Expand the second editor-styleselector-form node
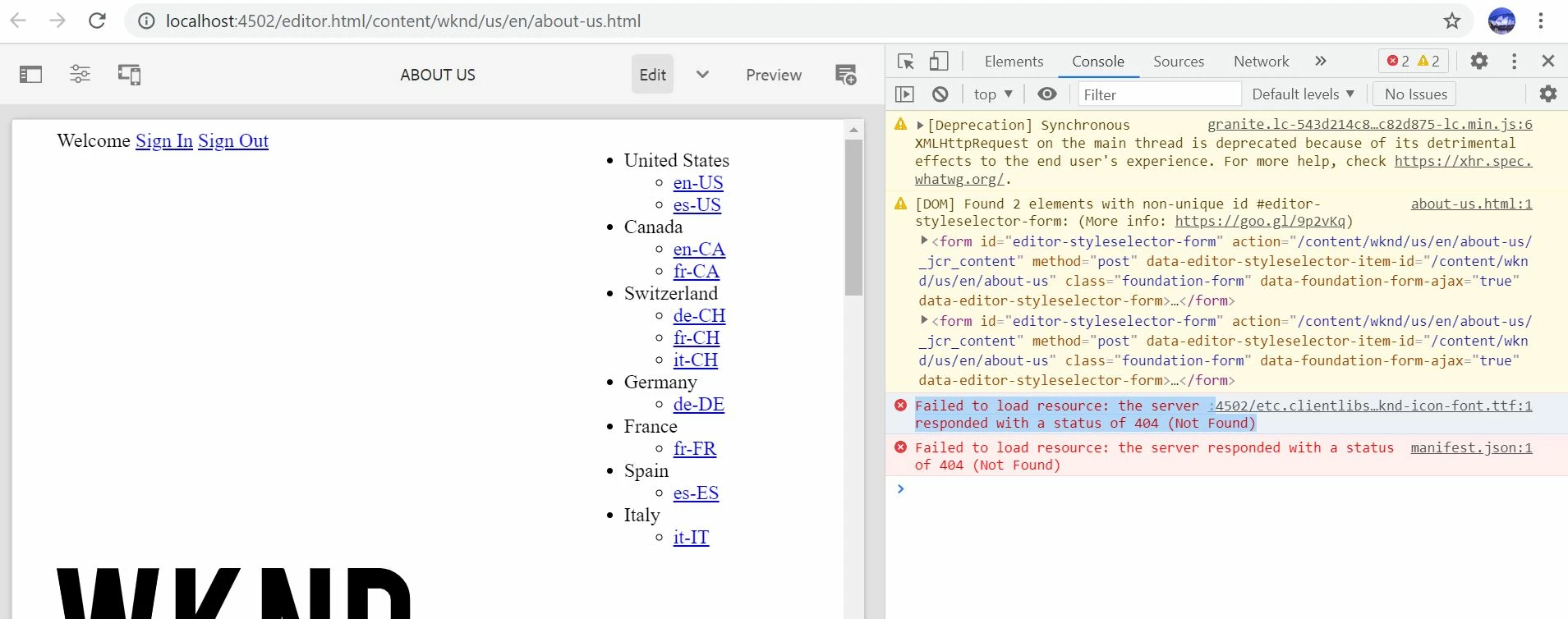Viewport: 1568px width, 619px height. click(x=924, y=321)
